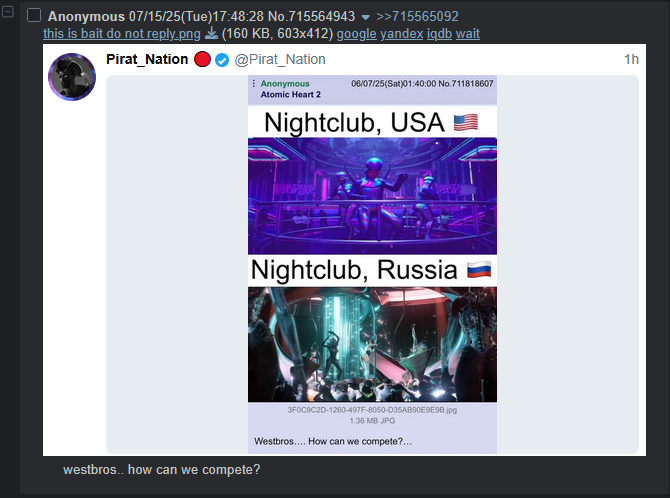Click the 1h timestamp
670x498 pixels.
(x=631, y=59)
